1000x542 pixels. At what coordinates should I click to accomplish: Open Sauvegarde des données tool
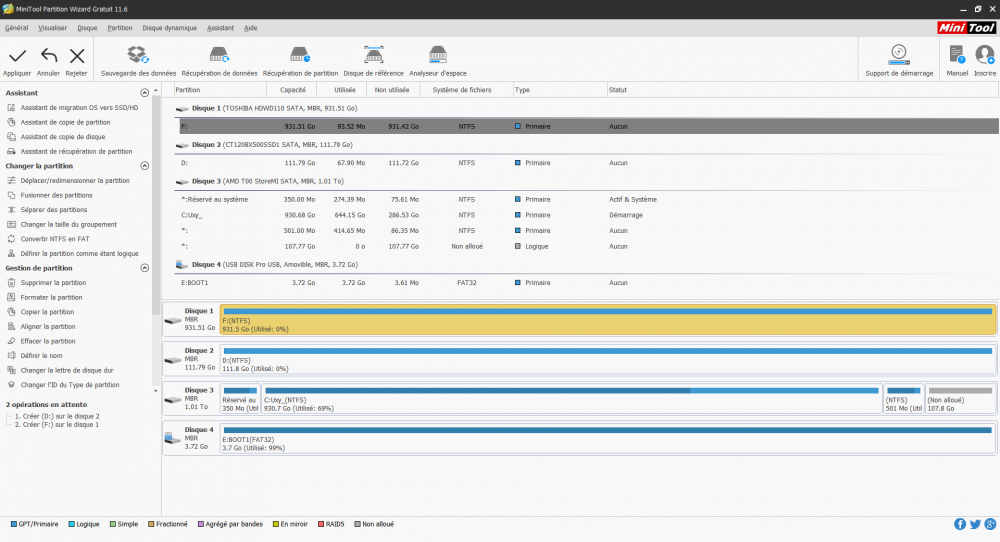(x=138, y=55)
